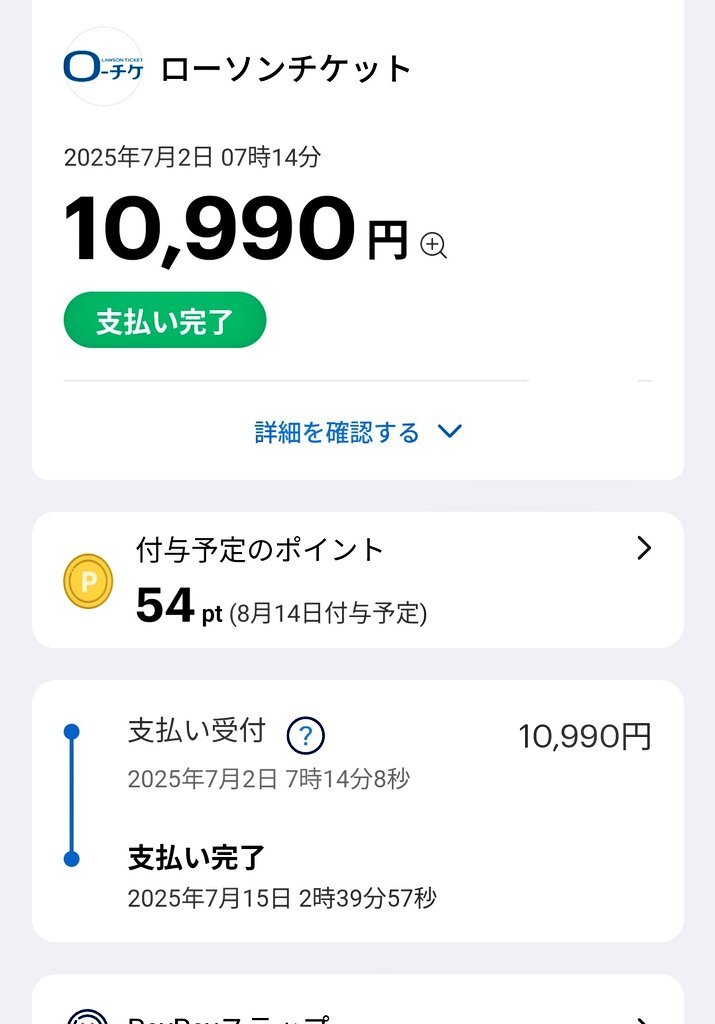Select the ローソンチケット merchant name

click(285, 69)
